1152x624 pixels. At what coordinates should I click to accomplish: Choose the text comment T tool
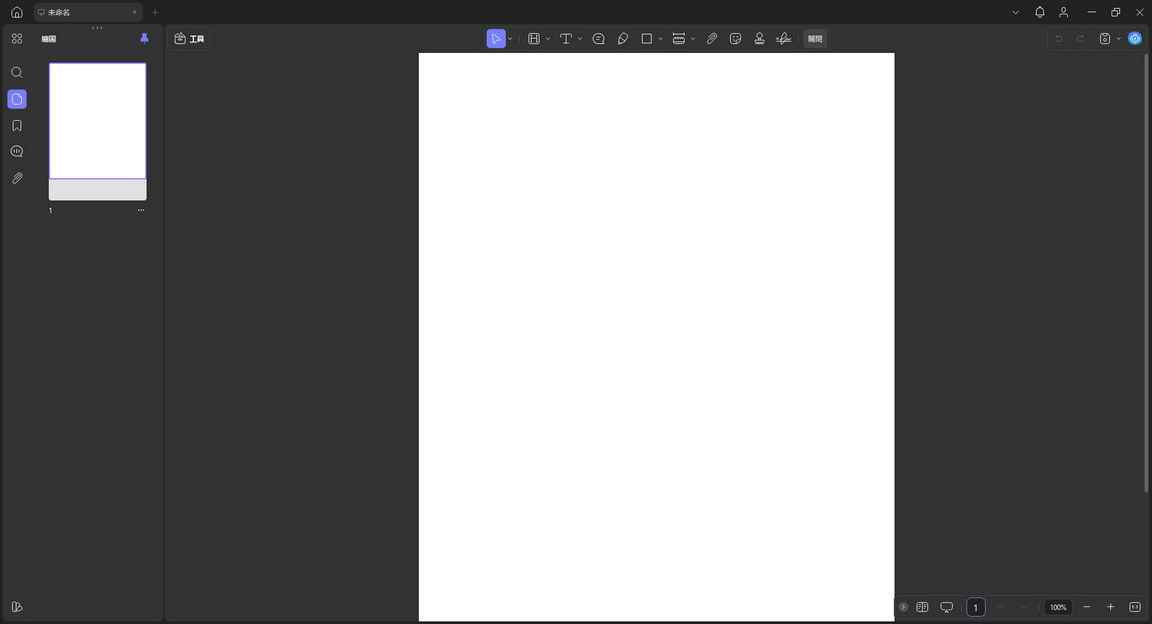566,39
